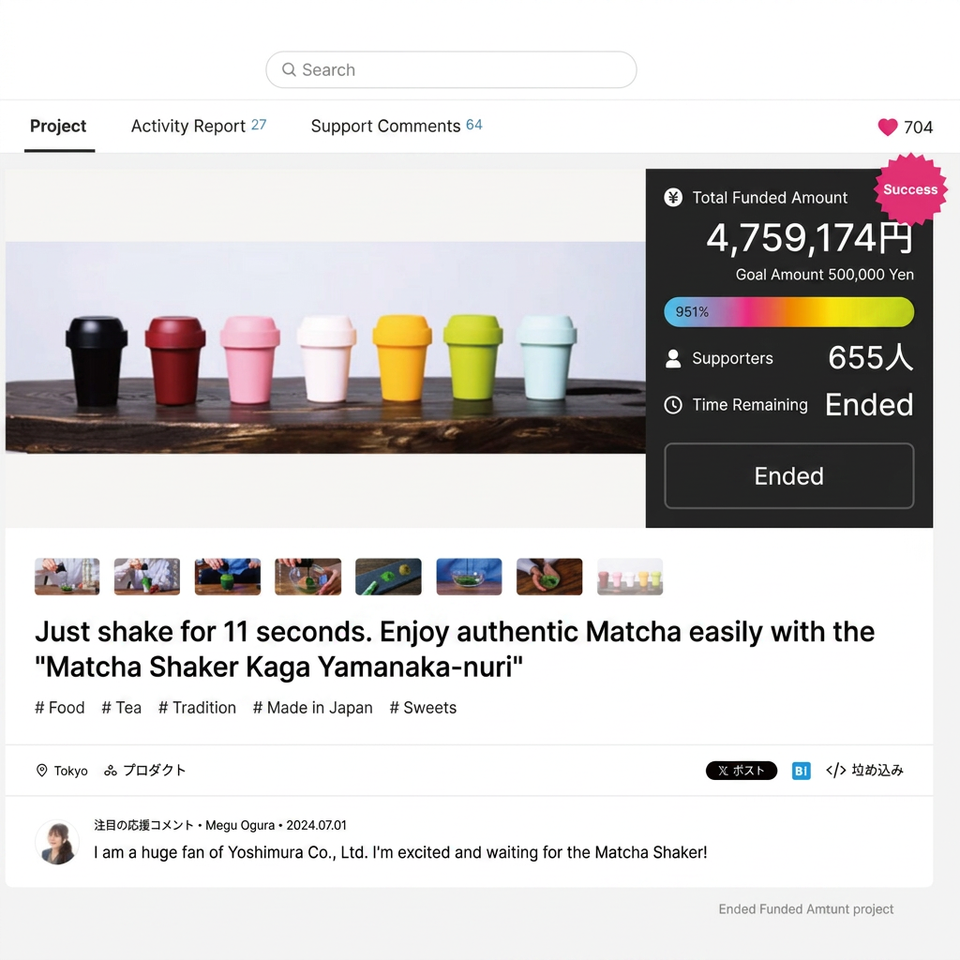
Task: Click the Support Comments count 64
Action: click(474, 125)
